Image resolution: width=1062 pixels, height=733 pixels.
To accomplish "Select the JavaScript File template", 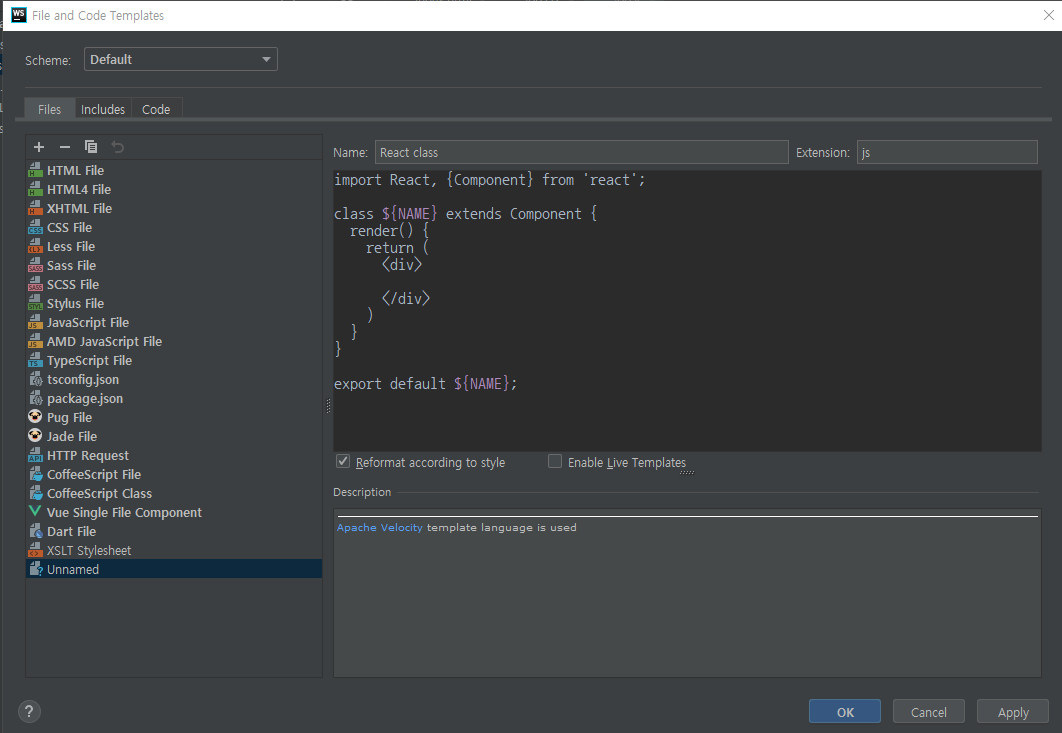I will [x=173, y=322].
